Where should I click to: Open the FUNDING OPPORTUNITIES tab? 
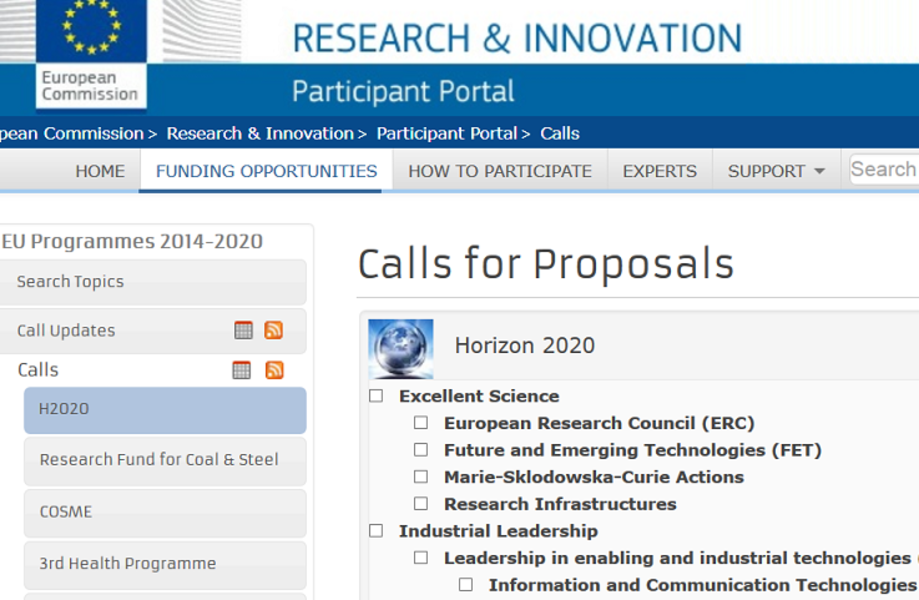(x=267, y=171)
